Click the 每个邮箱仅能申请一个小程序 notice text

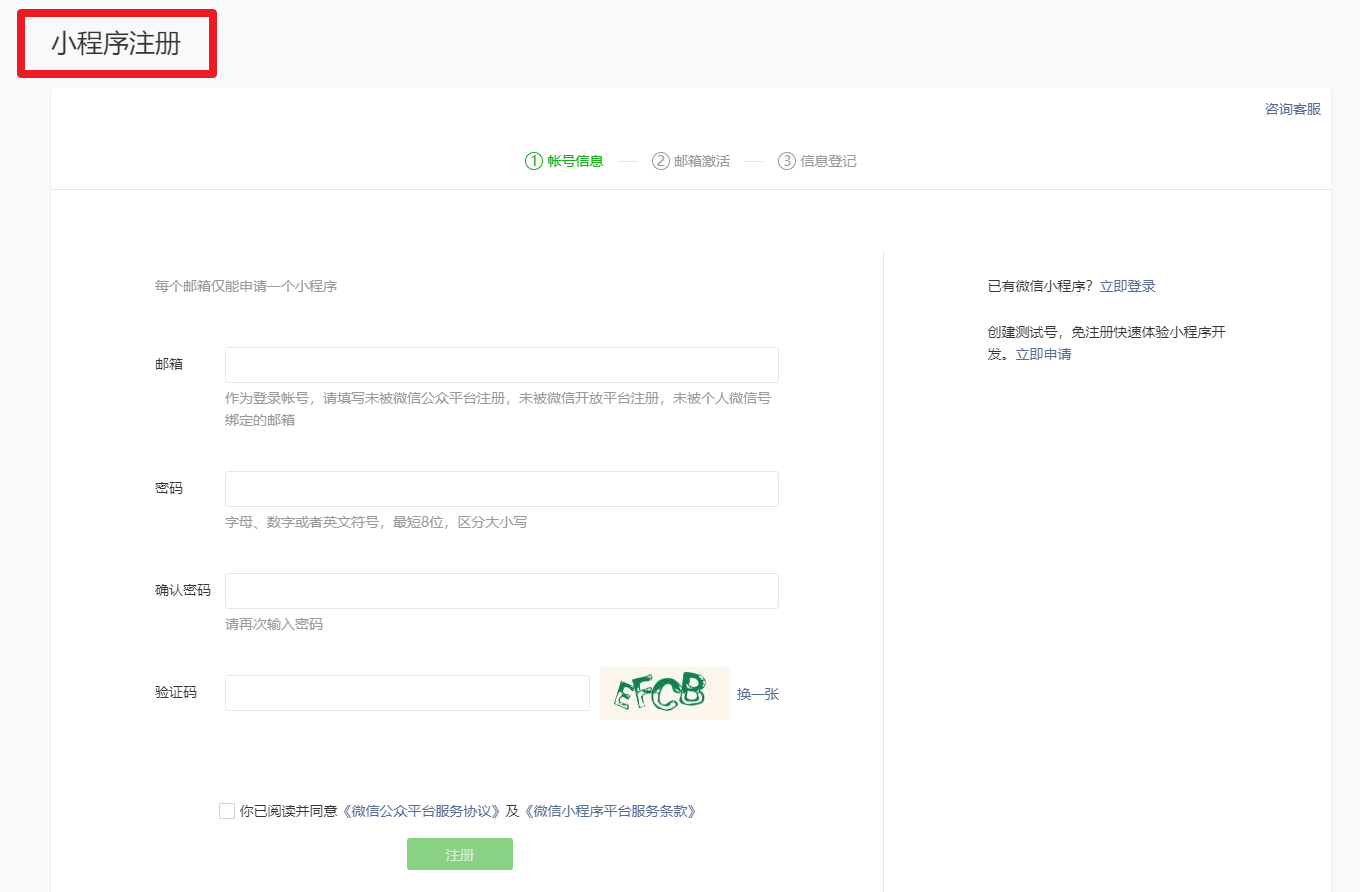click(x=246, y=286)
